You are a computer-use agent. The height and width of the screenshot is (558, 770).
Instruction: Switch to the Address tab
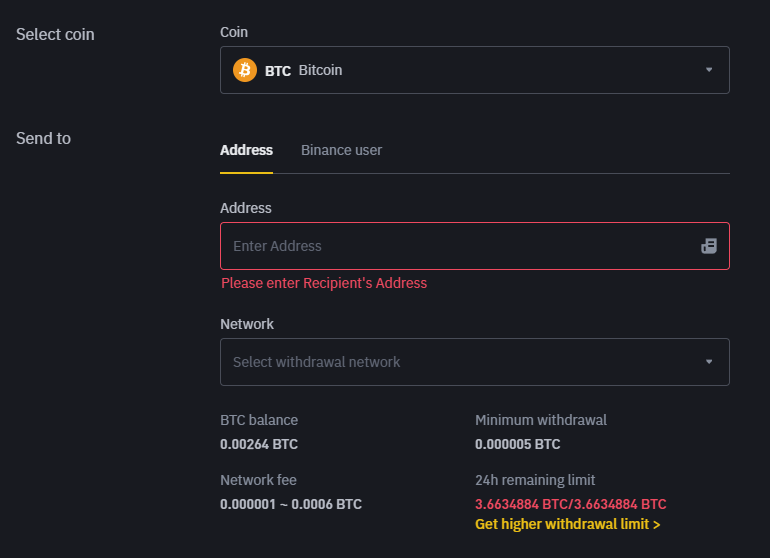pos(246,150)
